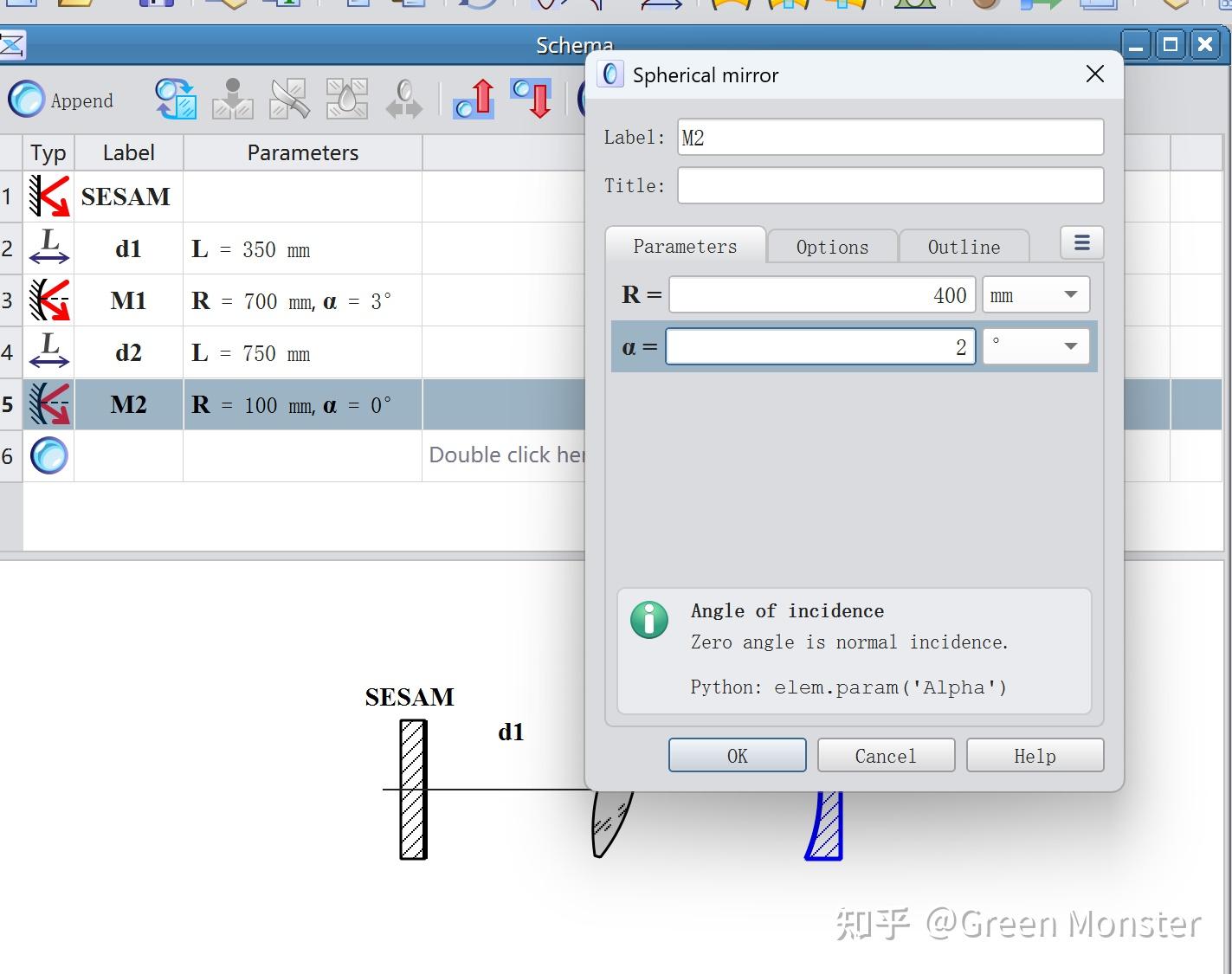Click the empty Title input field

tap(890, 185)
